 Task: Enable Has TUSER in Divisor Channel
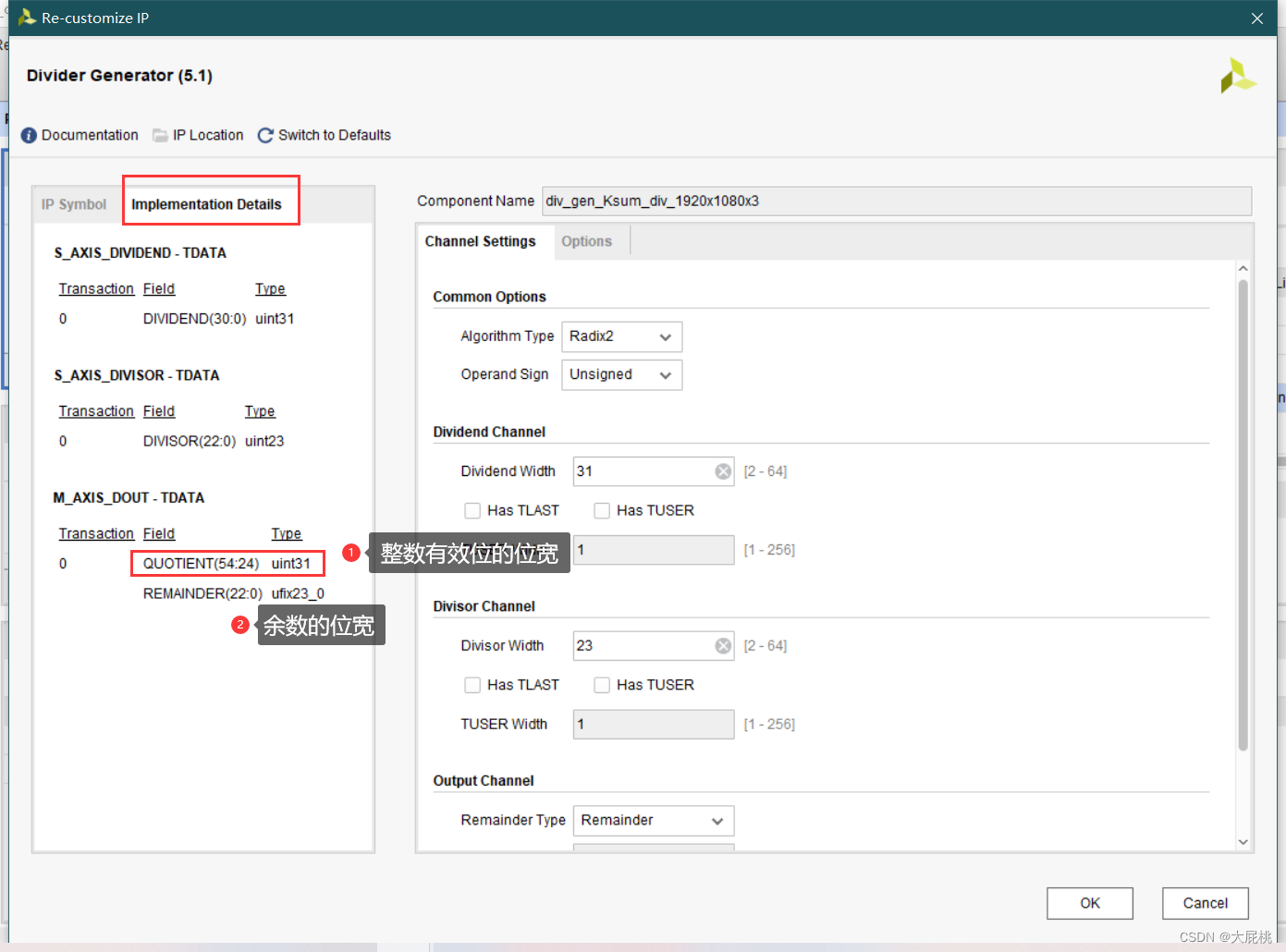602,685
